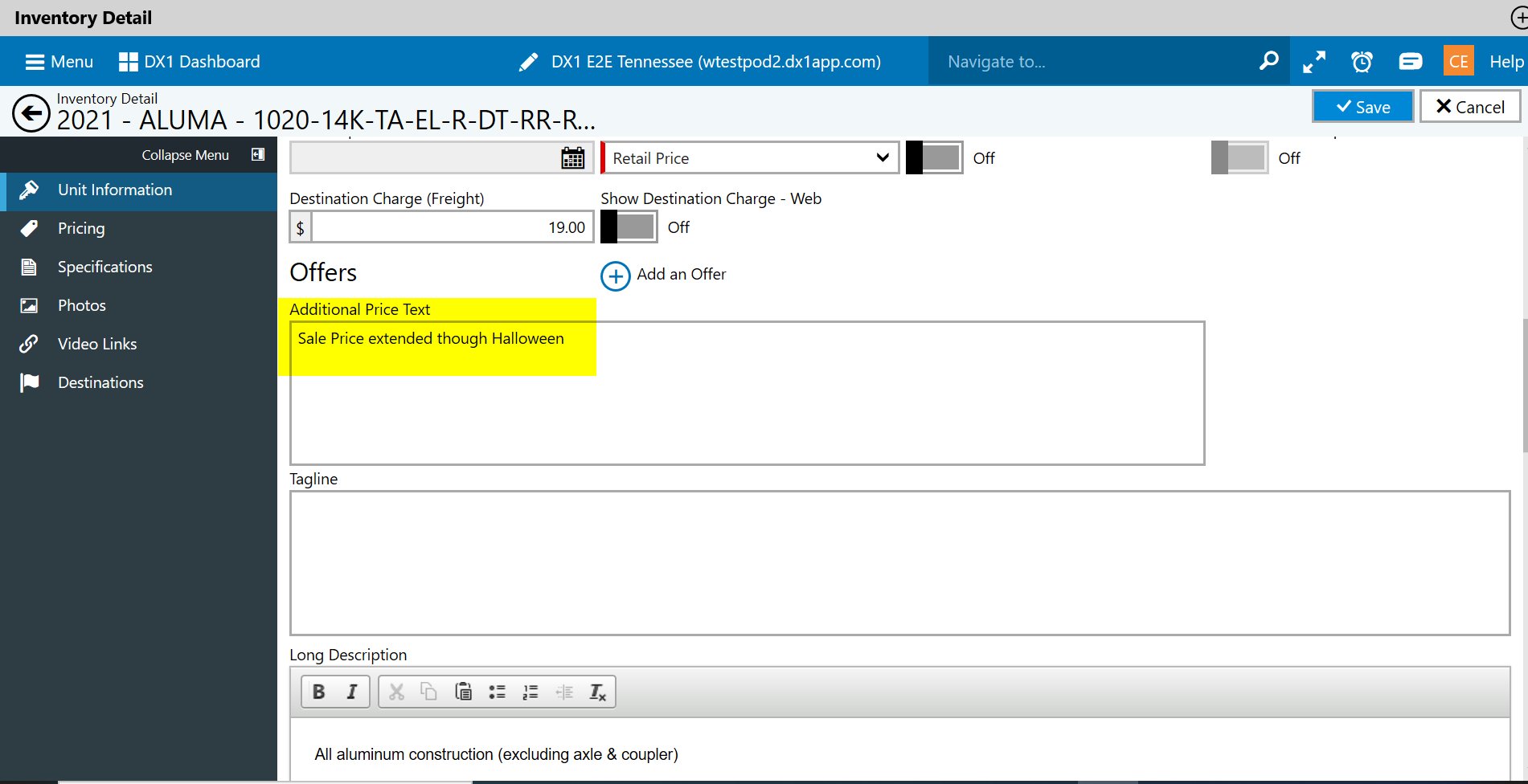Click the Navigate to search field
Image resolution: width=1528 pixels, height=784 pixels.
tap(1093, 62)
